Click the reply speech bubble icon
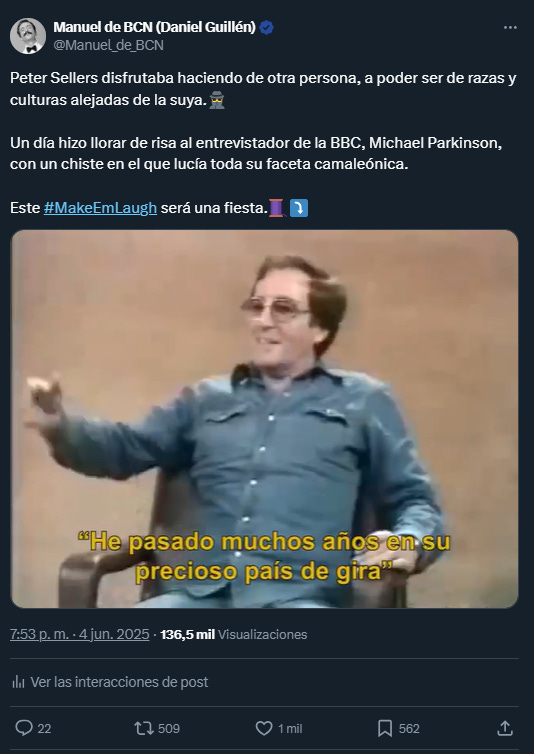This screenshot has width=534, height=754. pos(24,728)
